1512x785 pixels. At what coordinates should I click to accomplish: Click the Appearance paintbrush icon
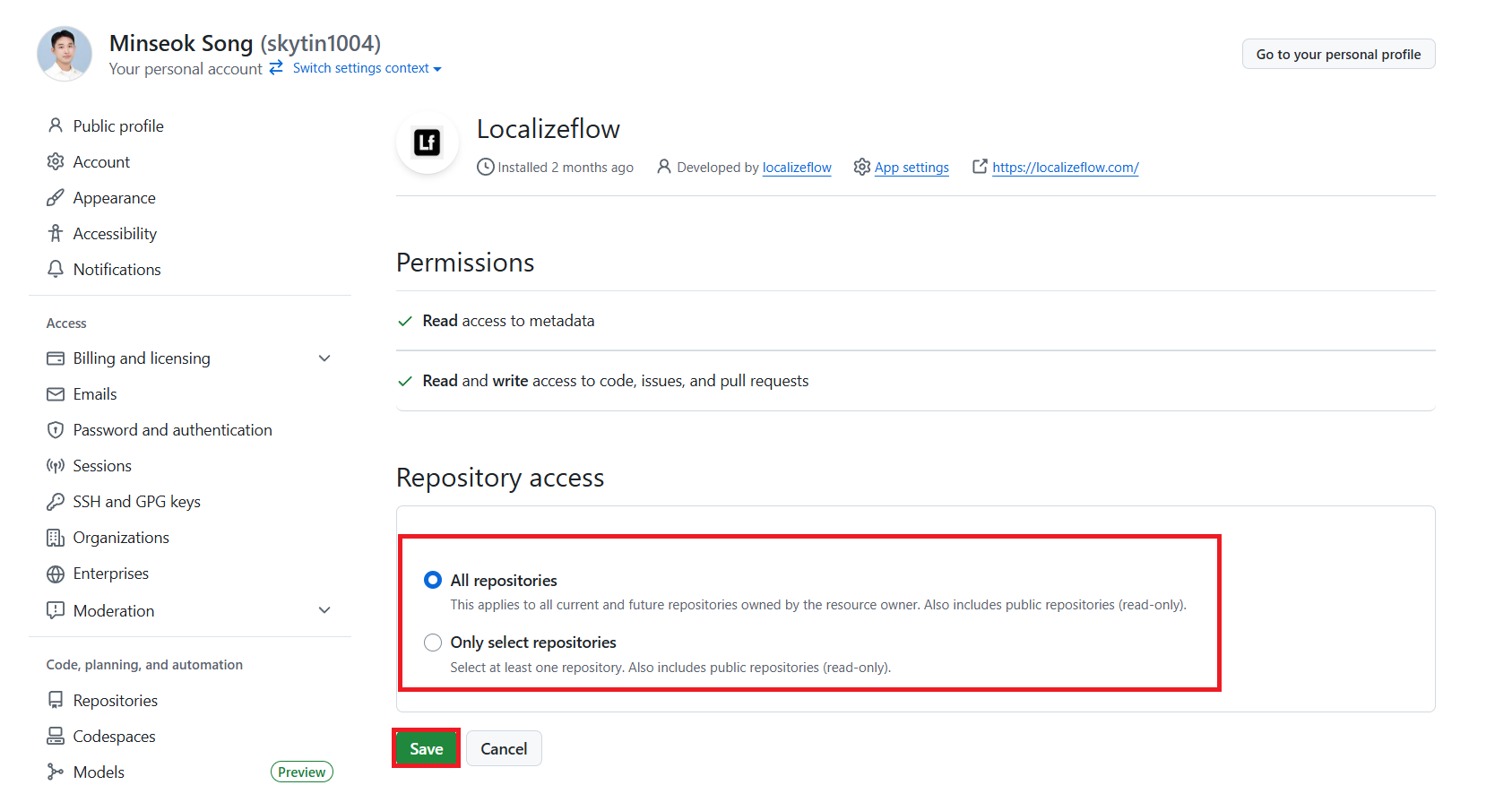pyautogui.click(x=56, y=197)
